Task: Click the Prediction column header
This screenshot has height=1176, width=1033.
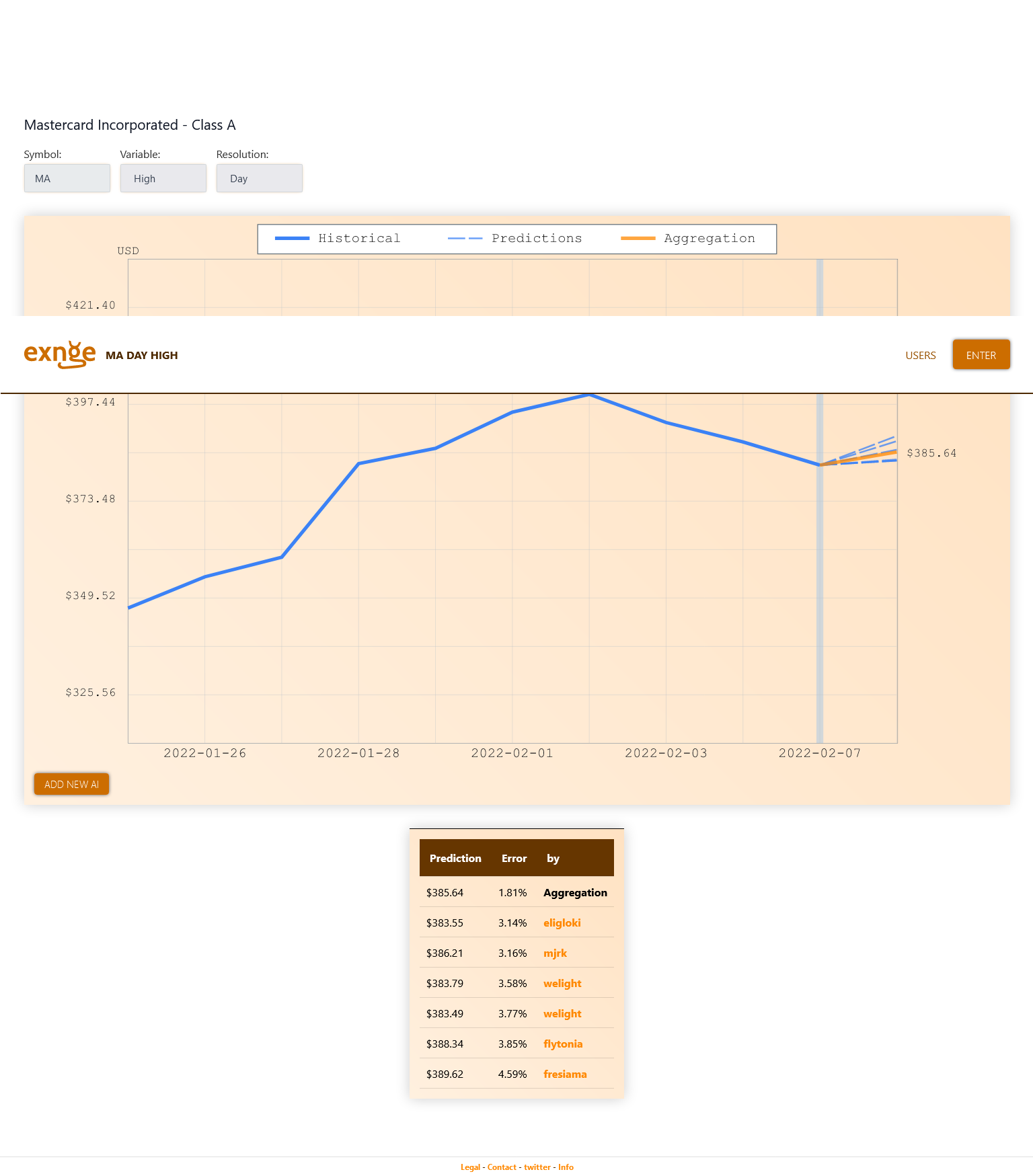Action: (x=455, y=858)
